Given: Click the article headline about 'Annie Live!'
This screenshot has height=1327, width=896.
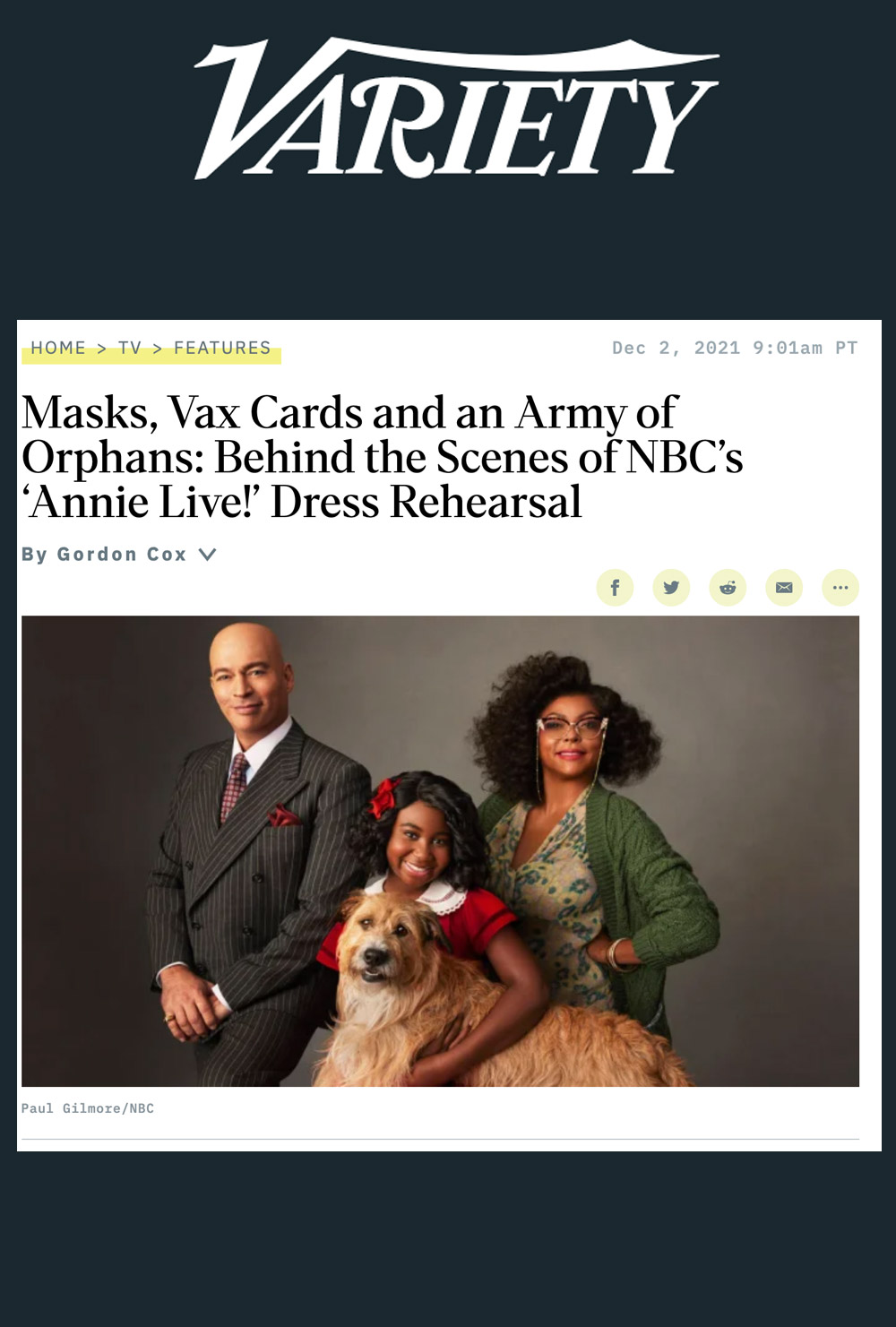Looking at the screenshot, I should click(x=383, y=457).
